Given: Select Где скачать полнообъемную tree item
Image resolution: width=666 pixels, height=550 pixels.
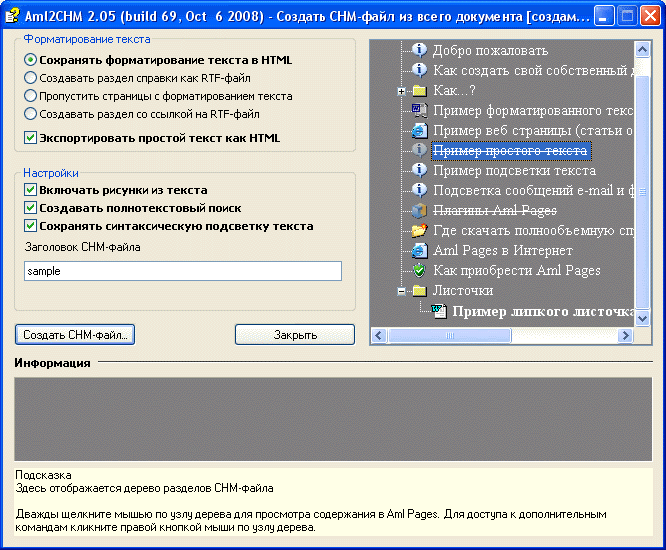Looking at the screenshot, I should (533, 230).
